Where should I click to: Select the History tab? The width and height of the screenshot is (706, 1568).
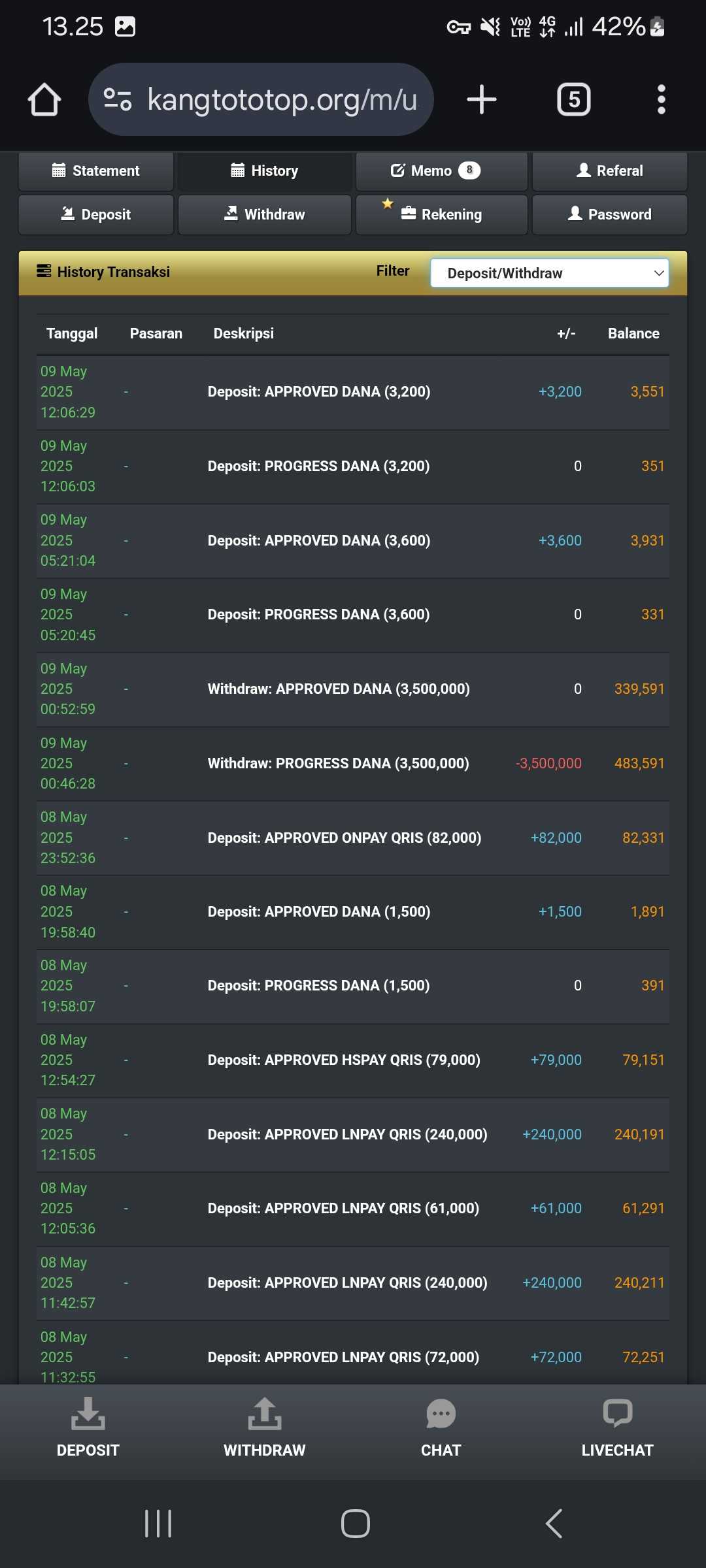point(265,171)
